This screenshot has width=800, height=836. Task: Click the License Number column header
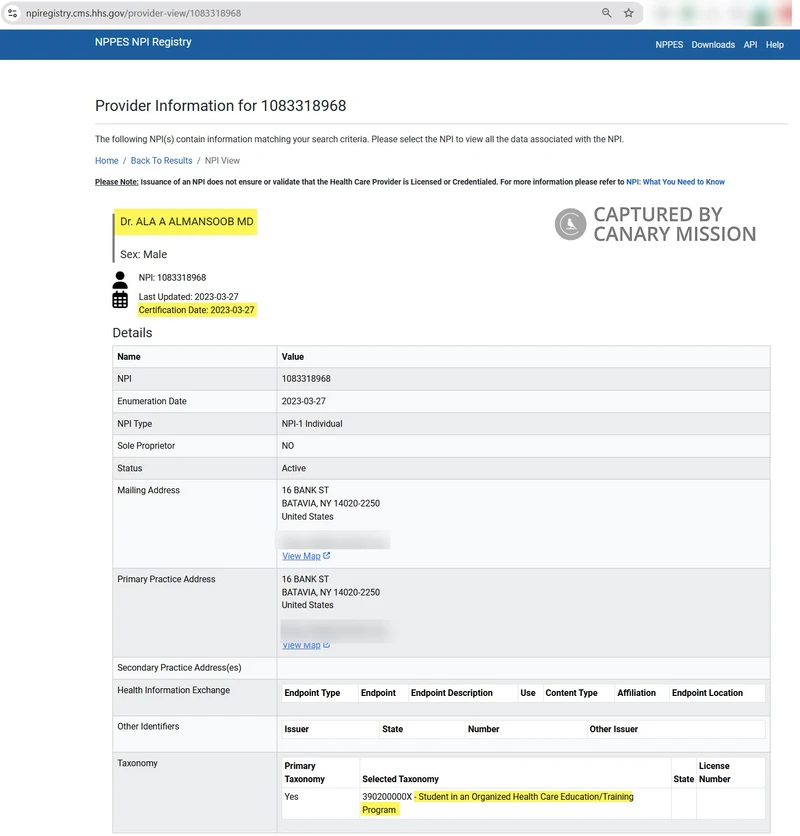click(x=715, y=772)
